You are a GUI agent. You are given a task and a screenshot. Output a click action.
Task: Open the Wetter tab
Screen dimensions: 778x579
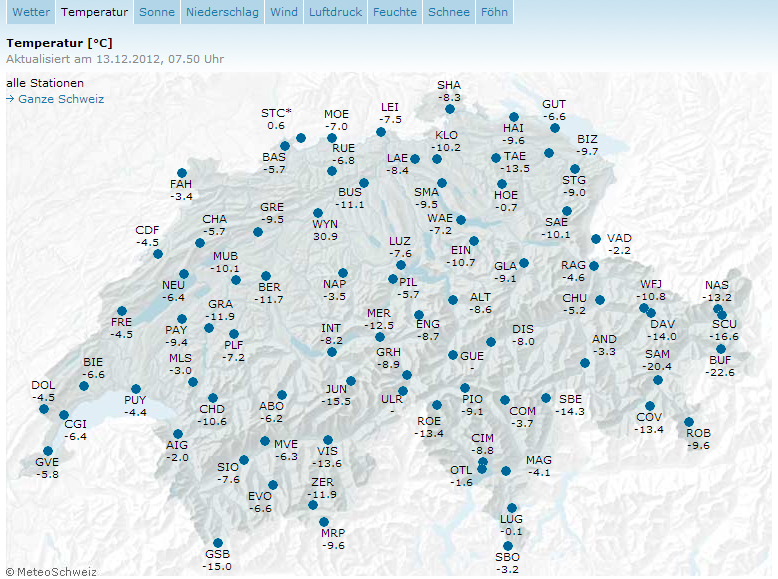click(31, 12)
